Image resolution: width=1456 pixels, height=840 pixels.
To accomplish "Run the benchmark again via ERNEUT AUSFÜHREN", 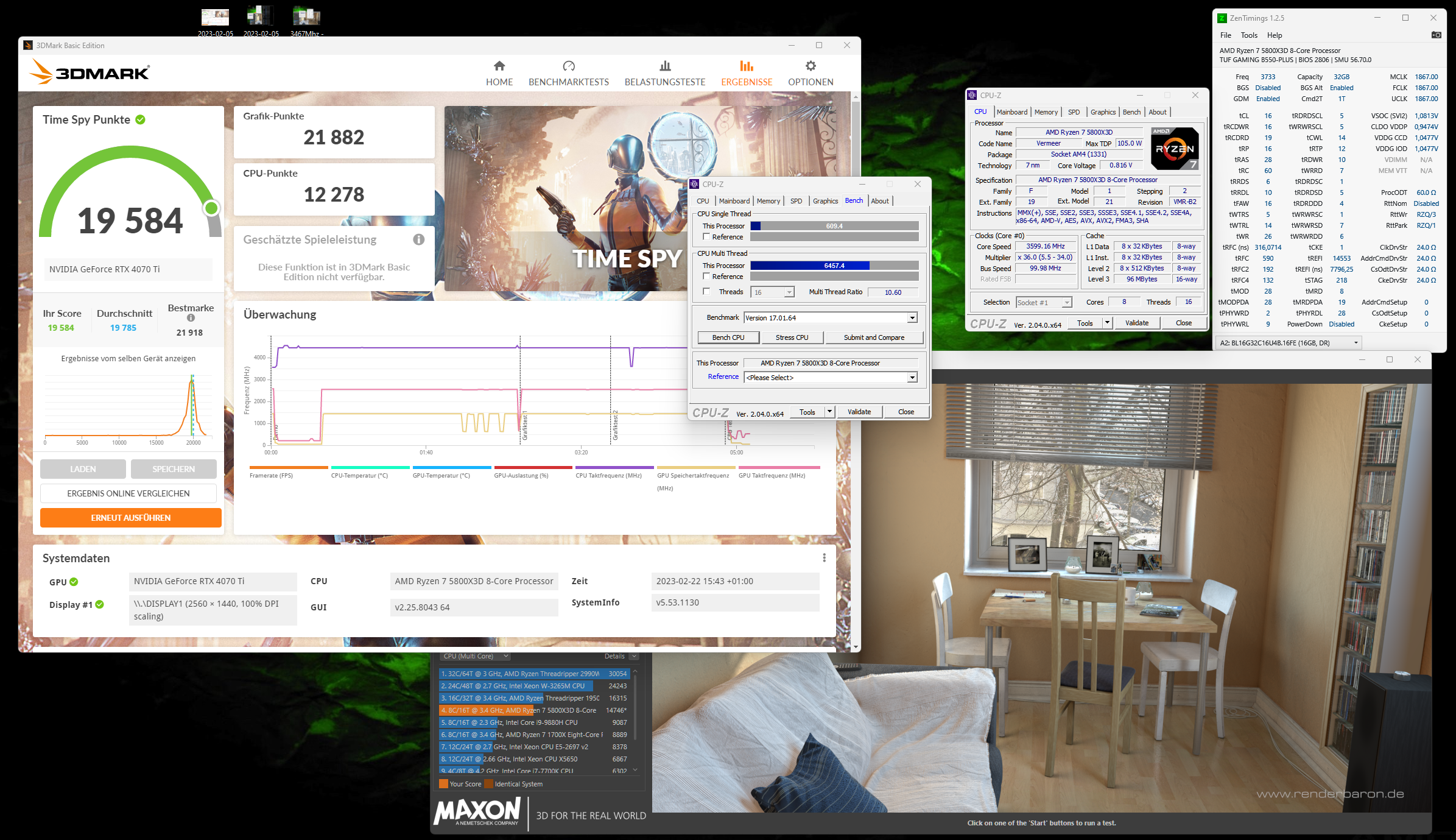I will tap(130, 517).
